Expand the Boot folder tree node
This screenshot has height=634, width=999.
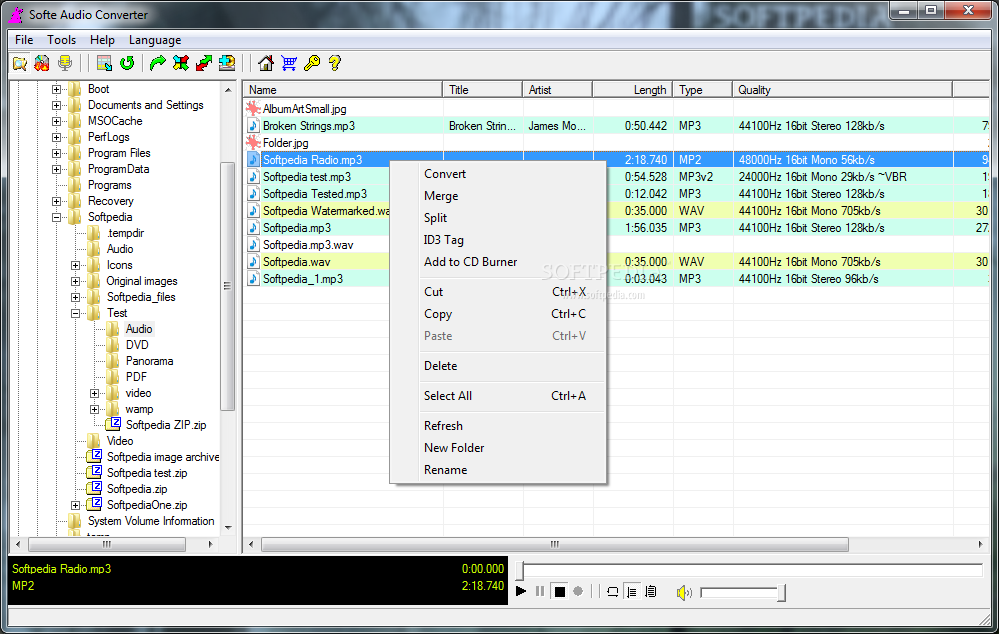pos(57,89)
